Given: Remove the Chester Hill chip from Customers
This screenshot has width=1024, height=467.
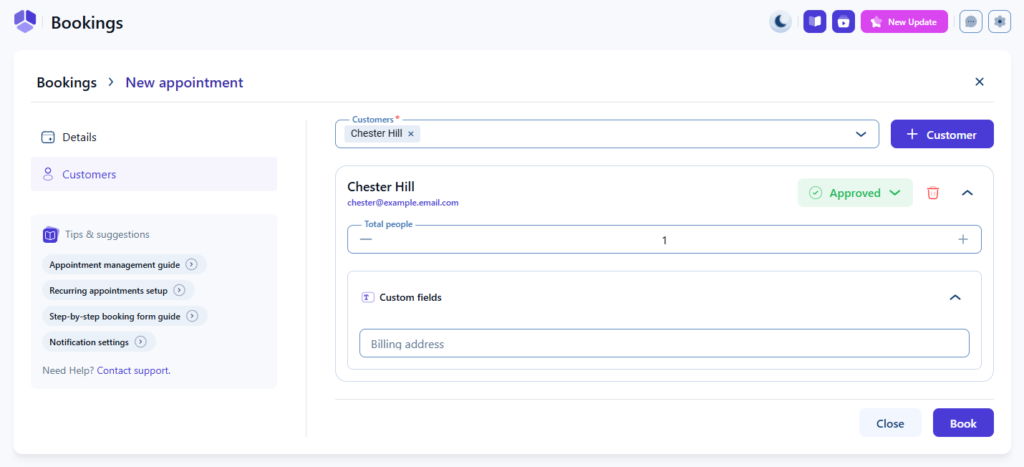Looking at the screenshot, I should point(411,134).
